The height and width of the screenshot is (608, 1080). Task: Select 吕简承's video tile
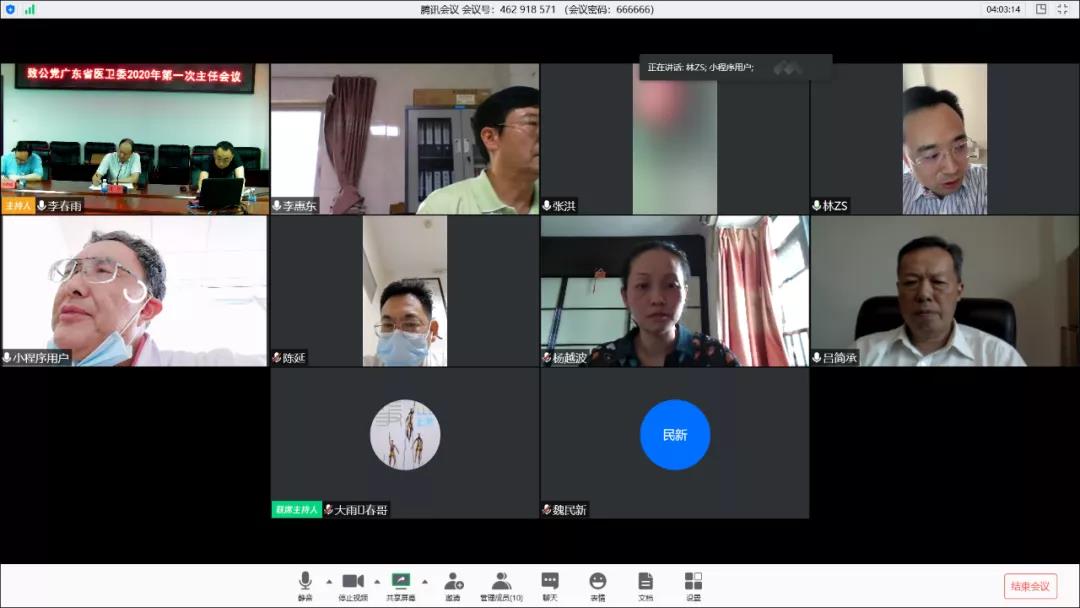[945, 291]
